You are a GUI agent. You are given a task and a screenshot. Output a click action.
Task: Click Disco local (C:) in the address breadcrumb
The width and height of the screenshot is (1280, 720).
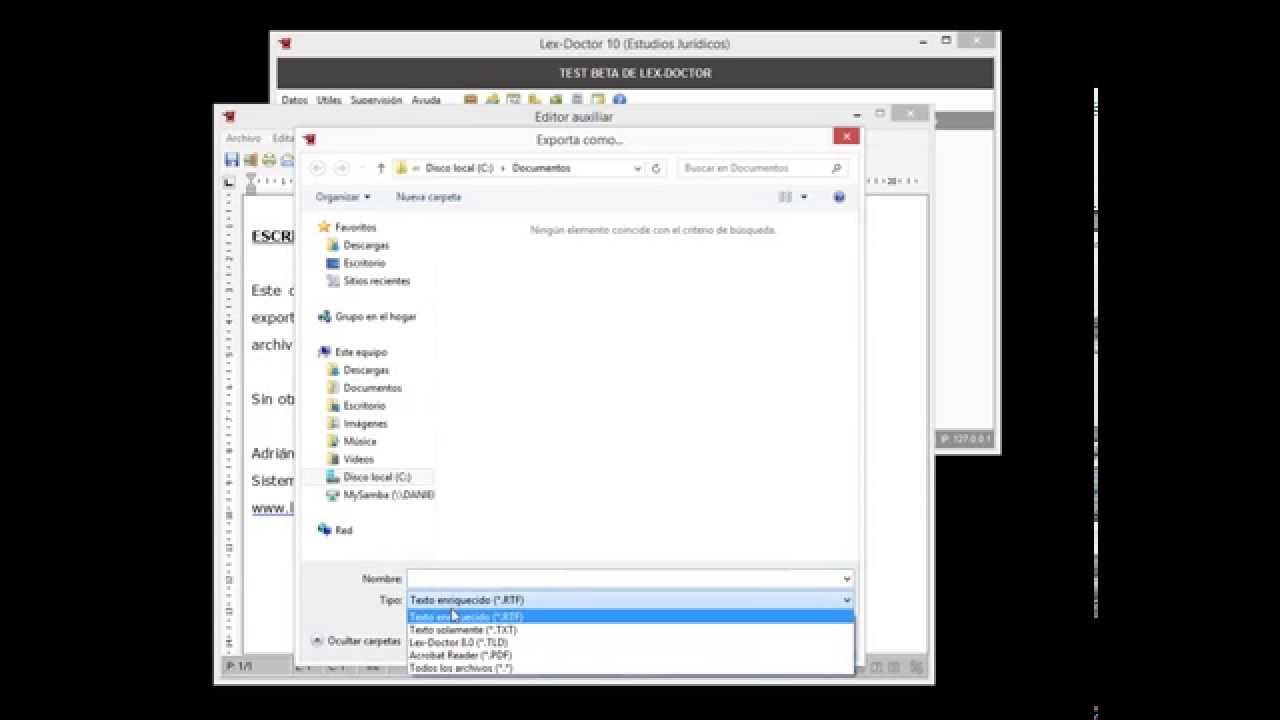coord(459,168)
